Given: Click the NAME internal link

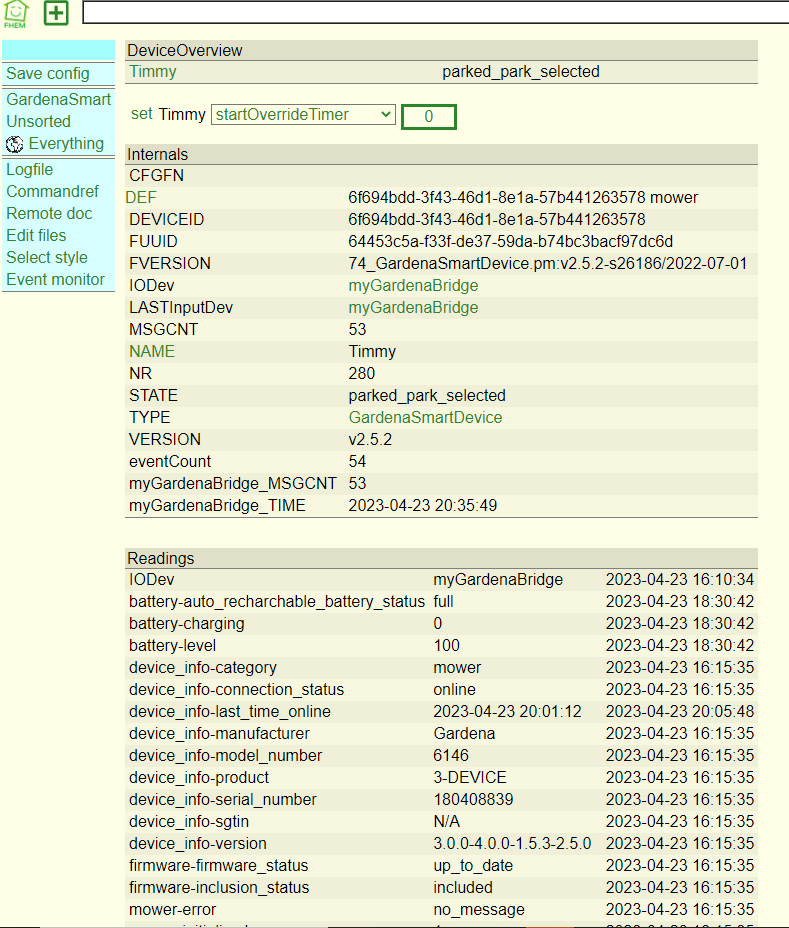Looking at the screenshot, I should (x=152, y=351).
